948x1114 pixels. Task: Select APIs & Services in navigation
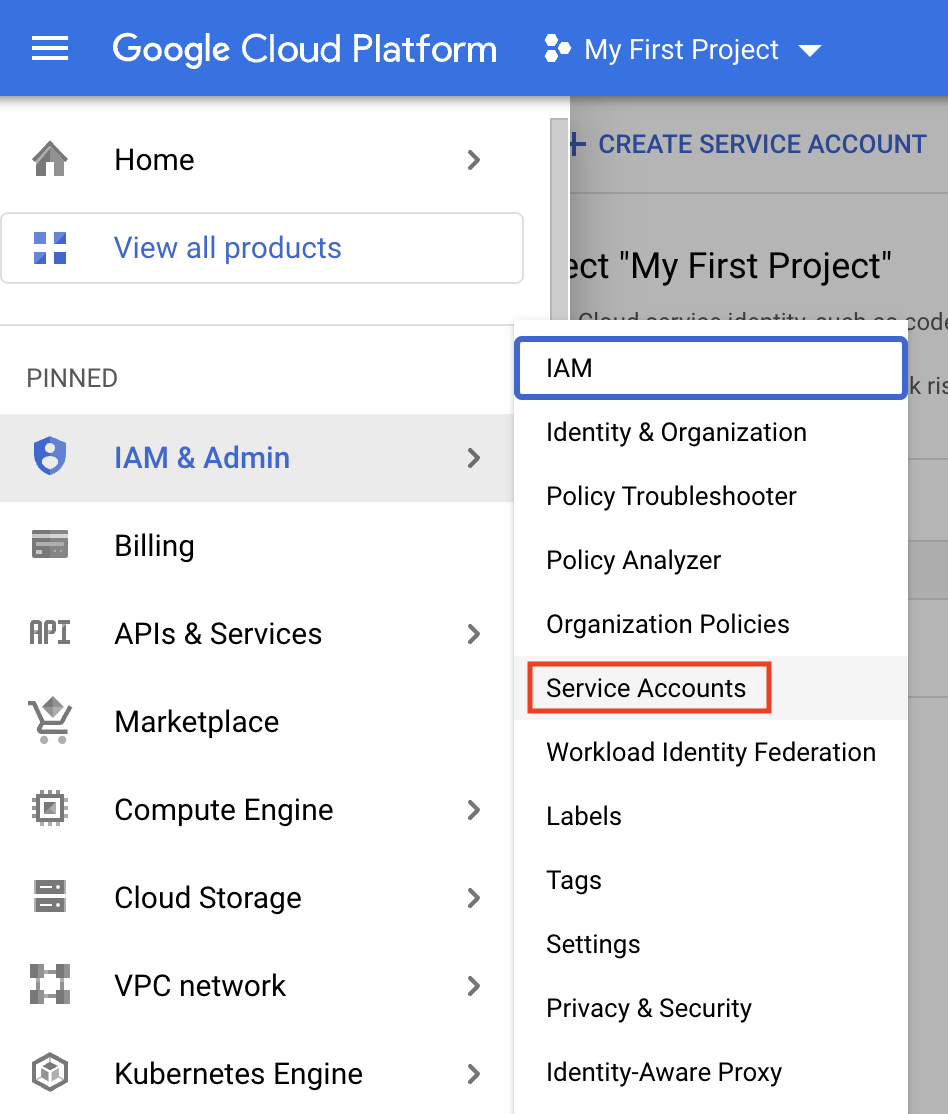[x=257, y=634]
